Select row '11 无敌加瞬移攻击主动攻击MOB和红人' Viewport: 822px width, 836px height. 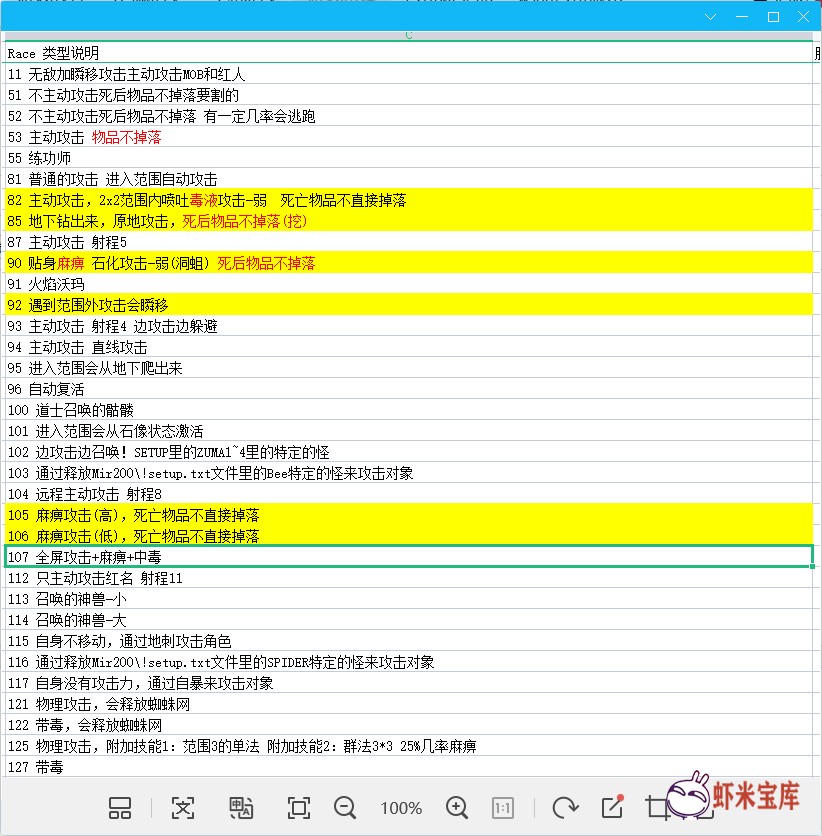point(408,74)
